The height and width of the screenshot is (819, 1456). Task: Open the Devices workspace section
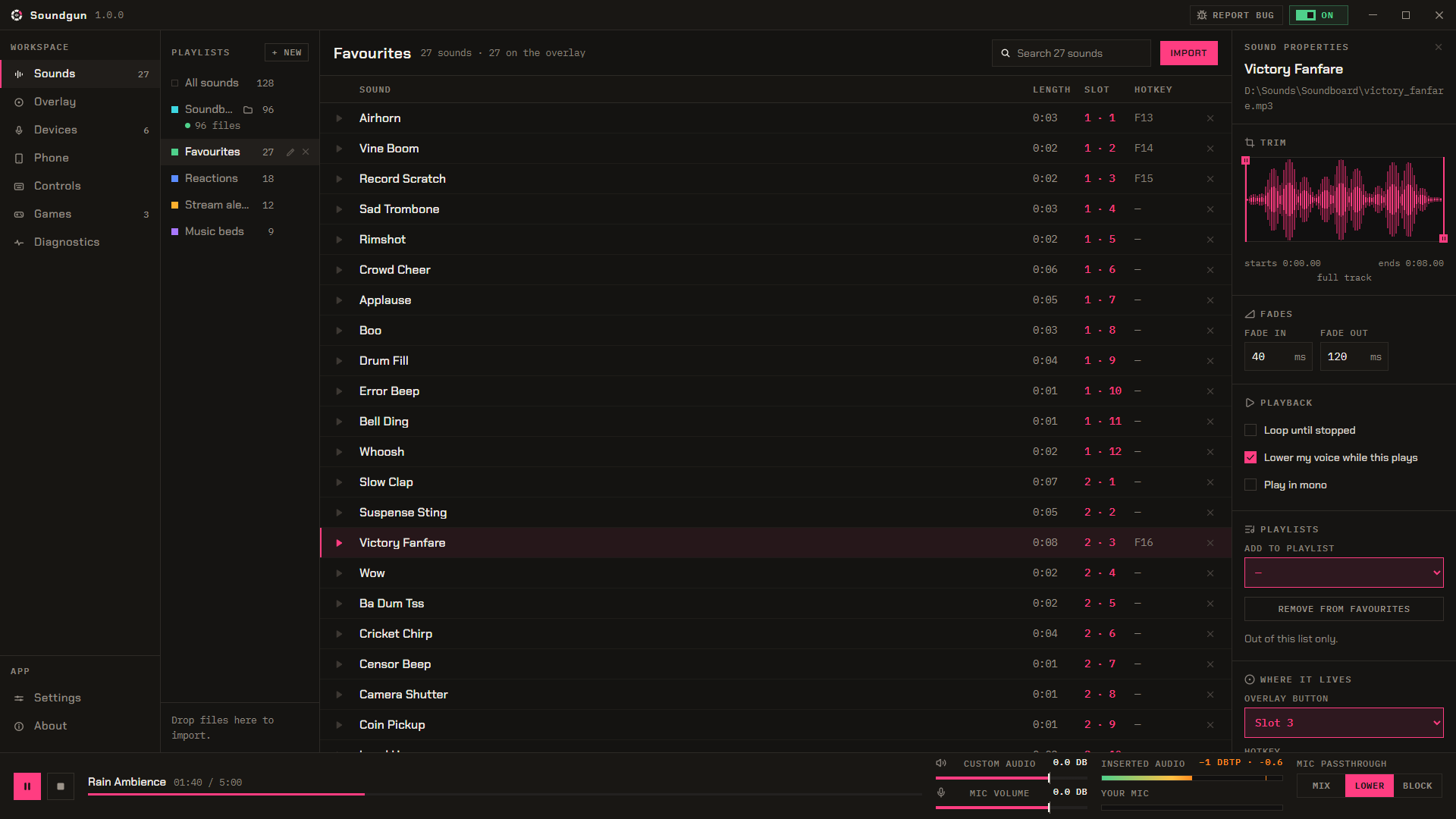click(x=80, y=130)
